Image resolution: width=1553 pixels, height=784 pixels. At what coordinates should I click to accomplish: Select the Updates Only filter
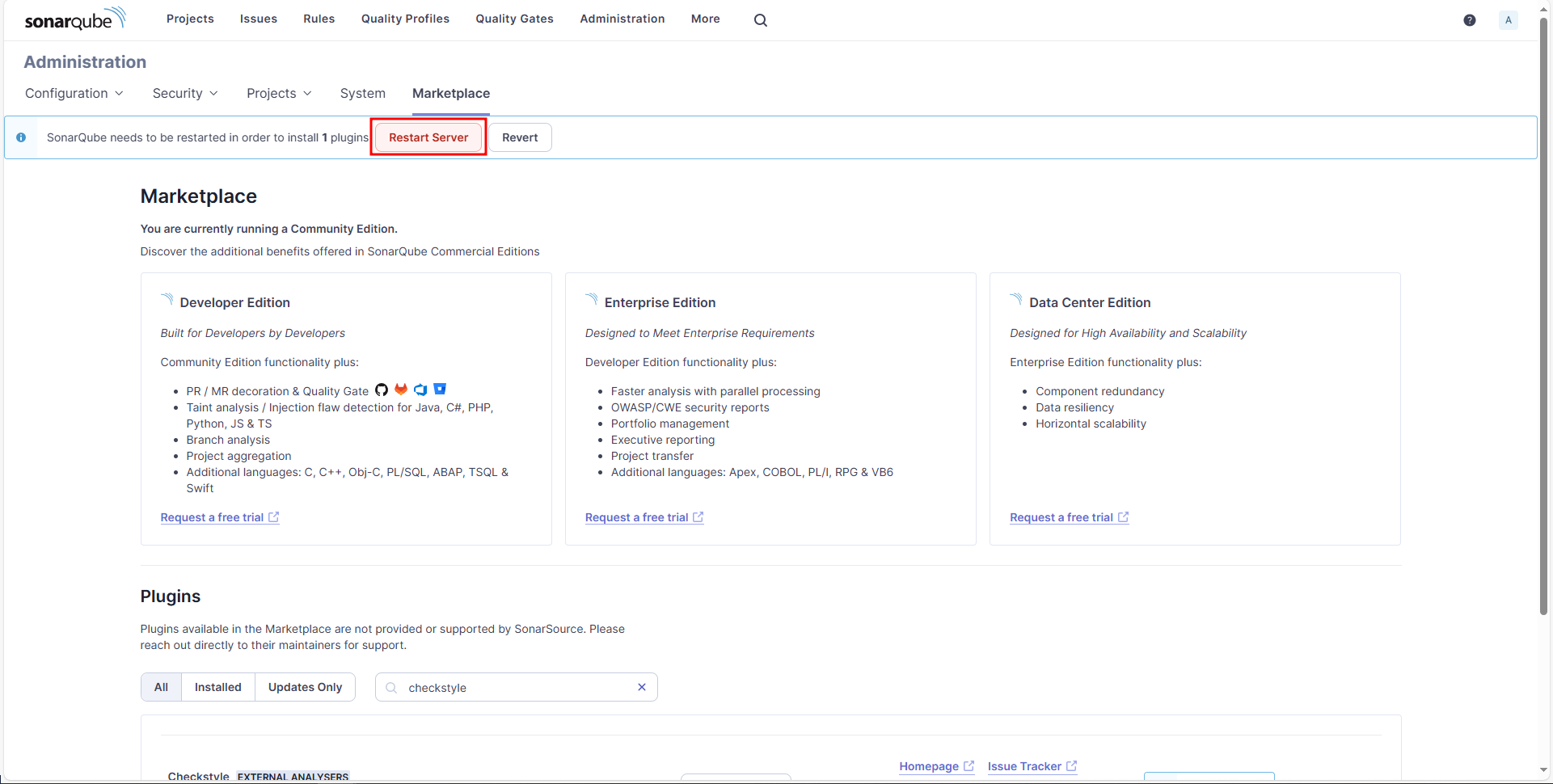[306, 687]
